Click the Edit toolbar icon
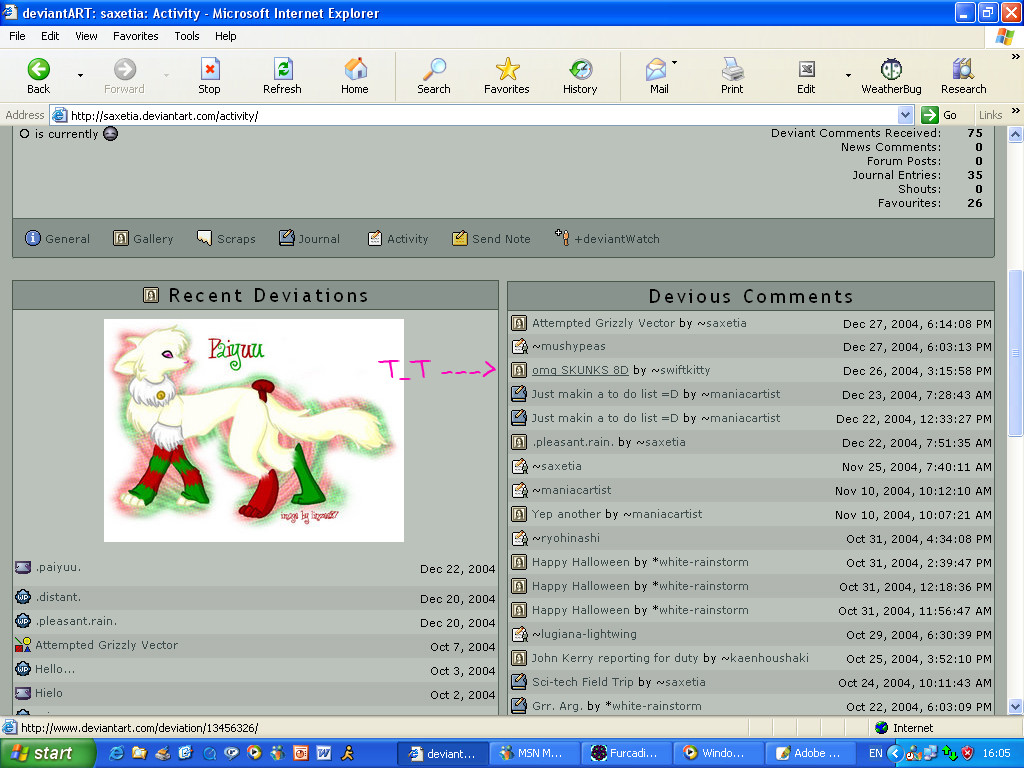The width and height of the screenshot is (1024, 768). 807,69
